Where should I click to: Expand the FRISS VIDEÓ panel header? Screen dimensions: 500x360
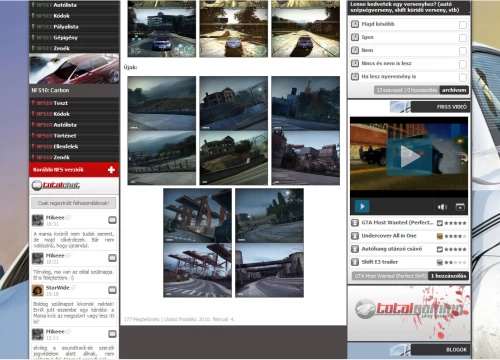click(440, 107)
